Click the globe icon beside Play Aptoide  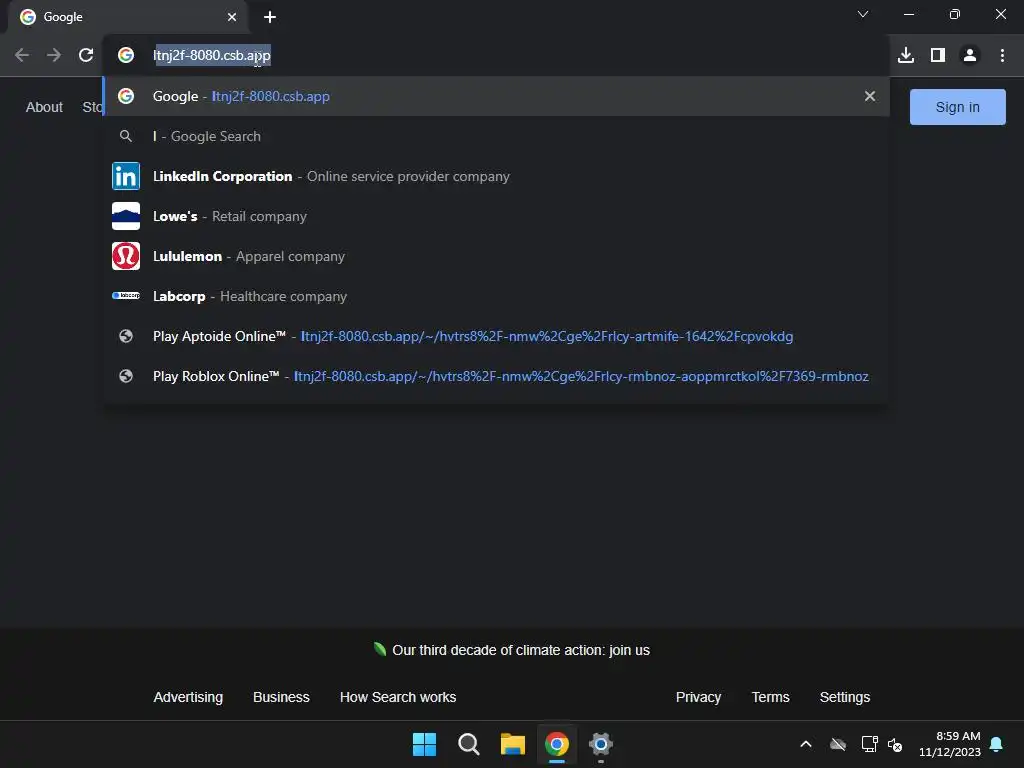126,336
